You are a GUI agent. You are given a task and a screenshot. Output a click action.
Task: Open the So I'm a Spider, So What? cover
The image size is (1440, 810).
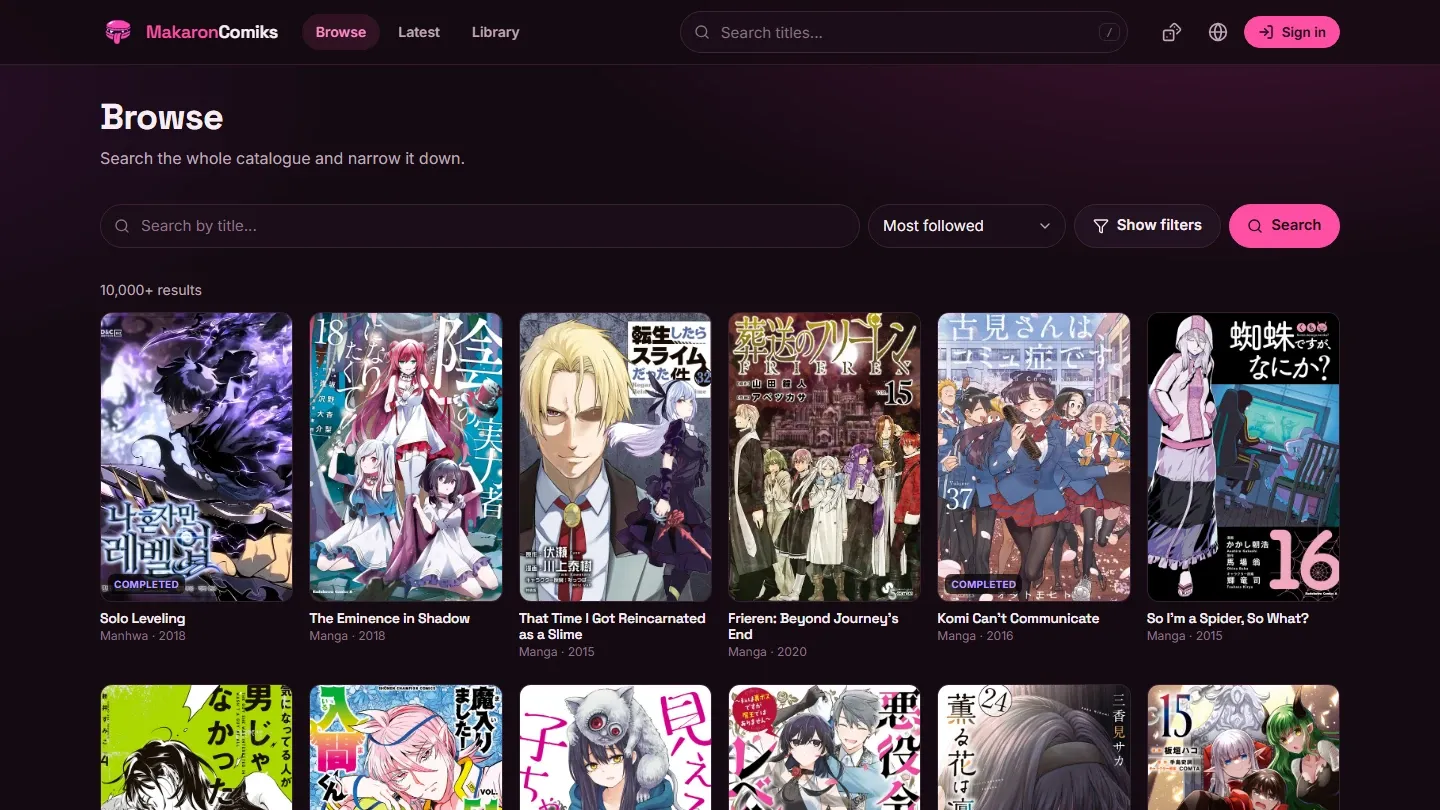pos(1243,457)
